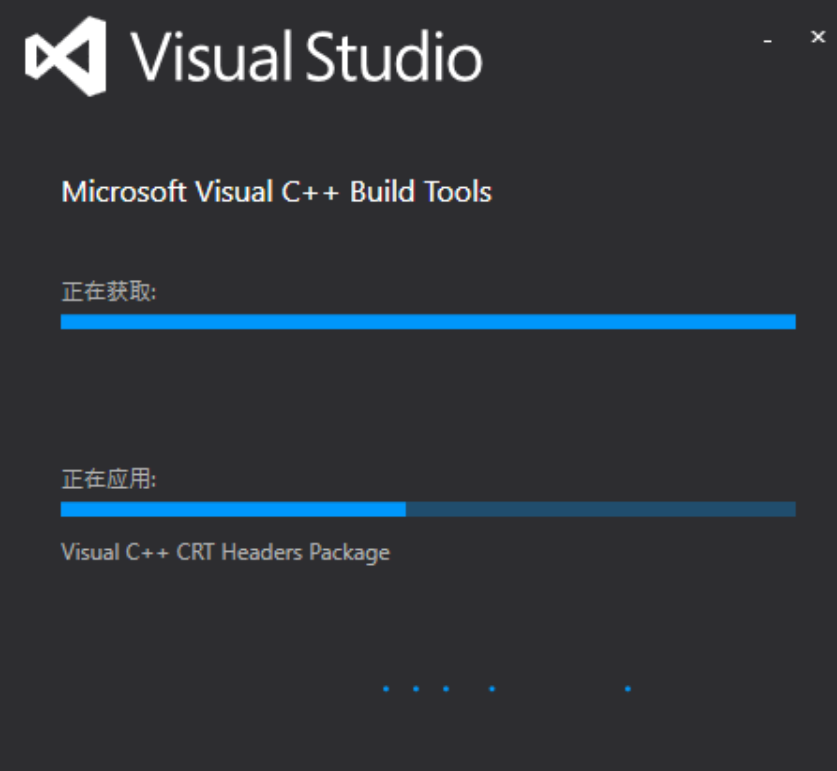Click the completed 正在获取 progress bar

[x=428, y=322]
